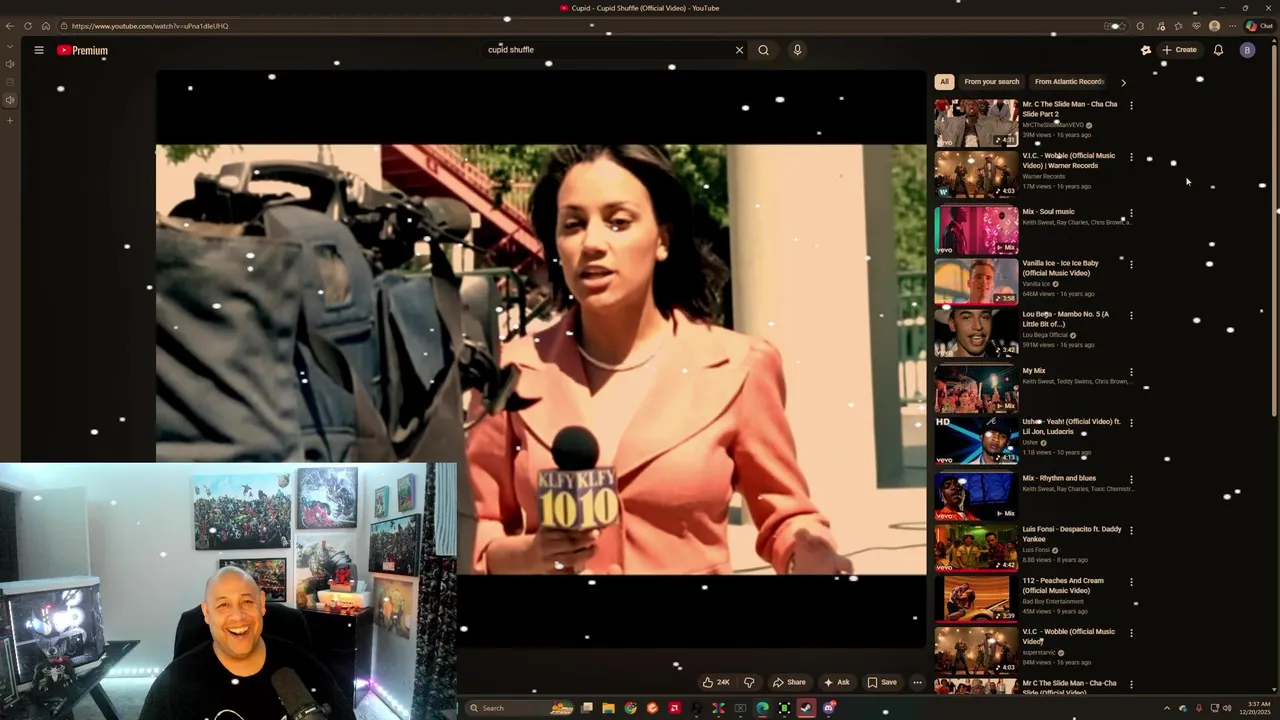
Task: Share the video
Action: (789, 682)
